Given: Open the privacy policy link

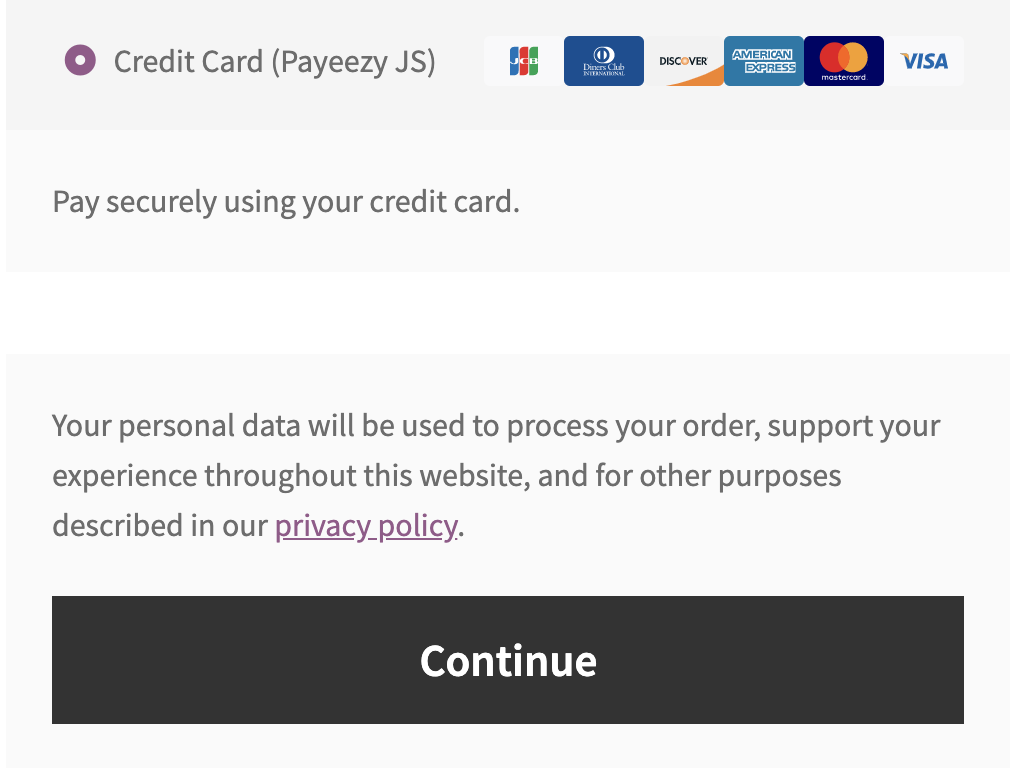Looking at the screenshot, I should [x=364, y=525].
